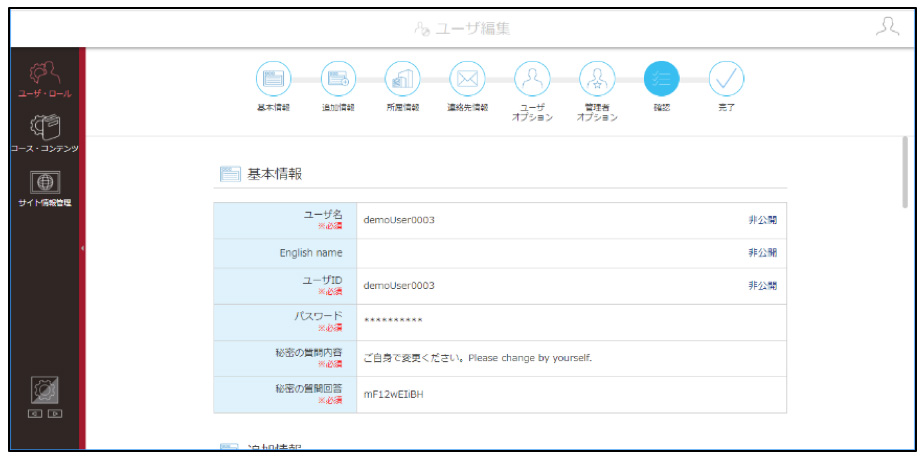Open the サイト情報管理 sidebar section

tap(45, 188)
